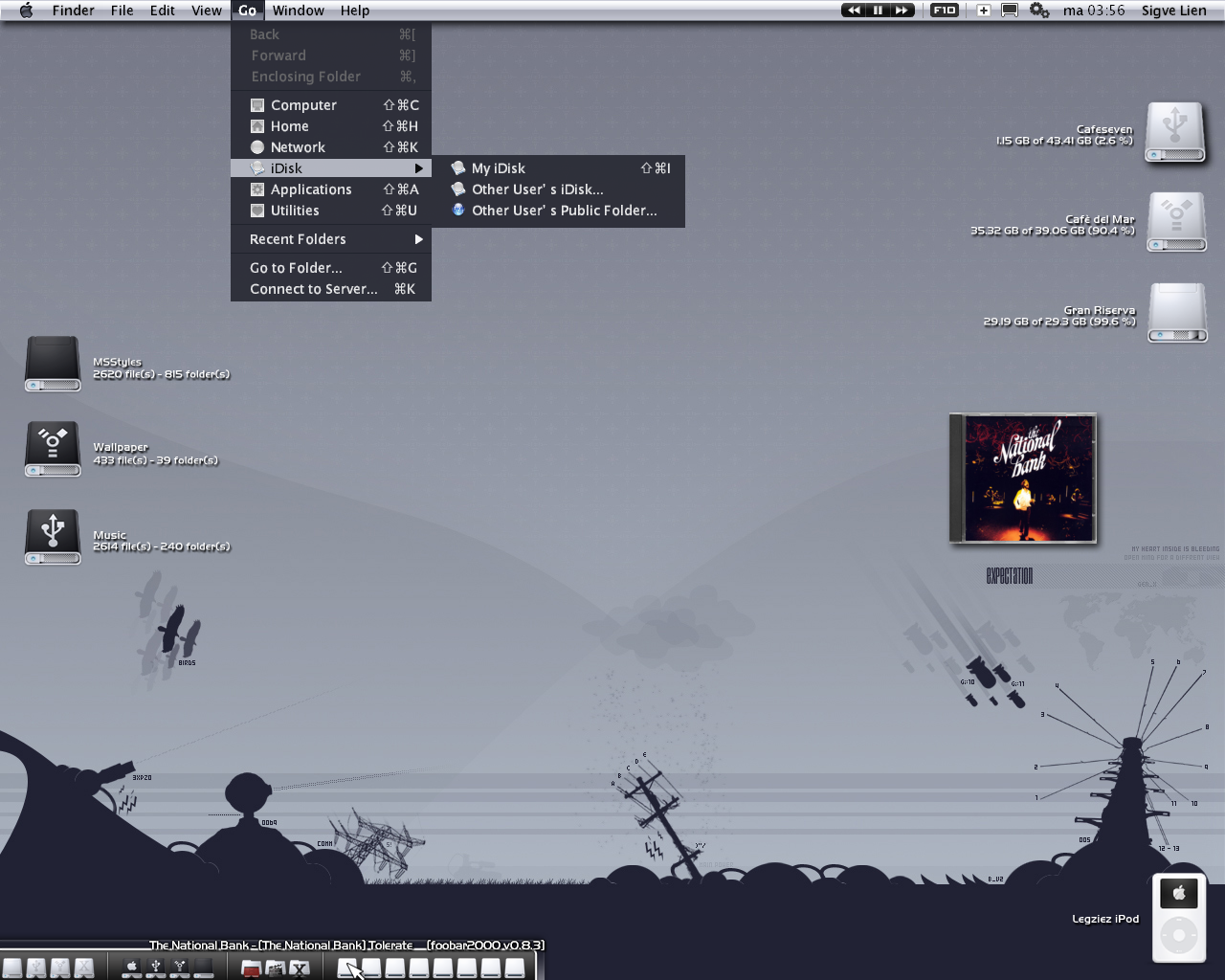Click the display icon in the menu bar
Viewport: 1225px width, 980px height.
(x=1009, y=11)
